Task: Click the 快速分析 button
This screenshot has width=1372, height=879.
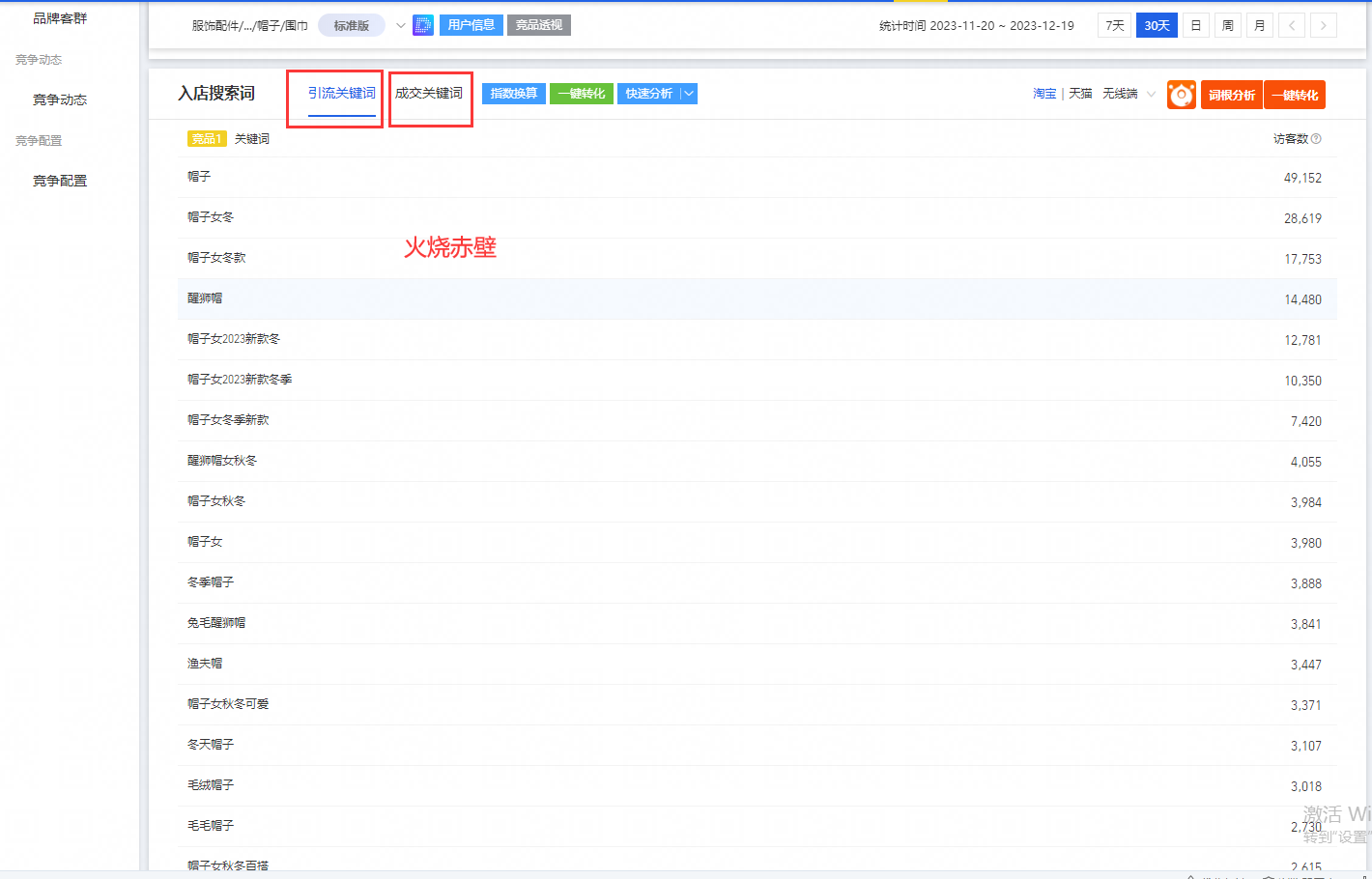Action: 649,94
